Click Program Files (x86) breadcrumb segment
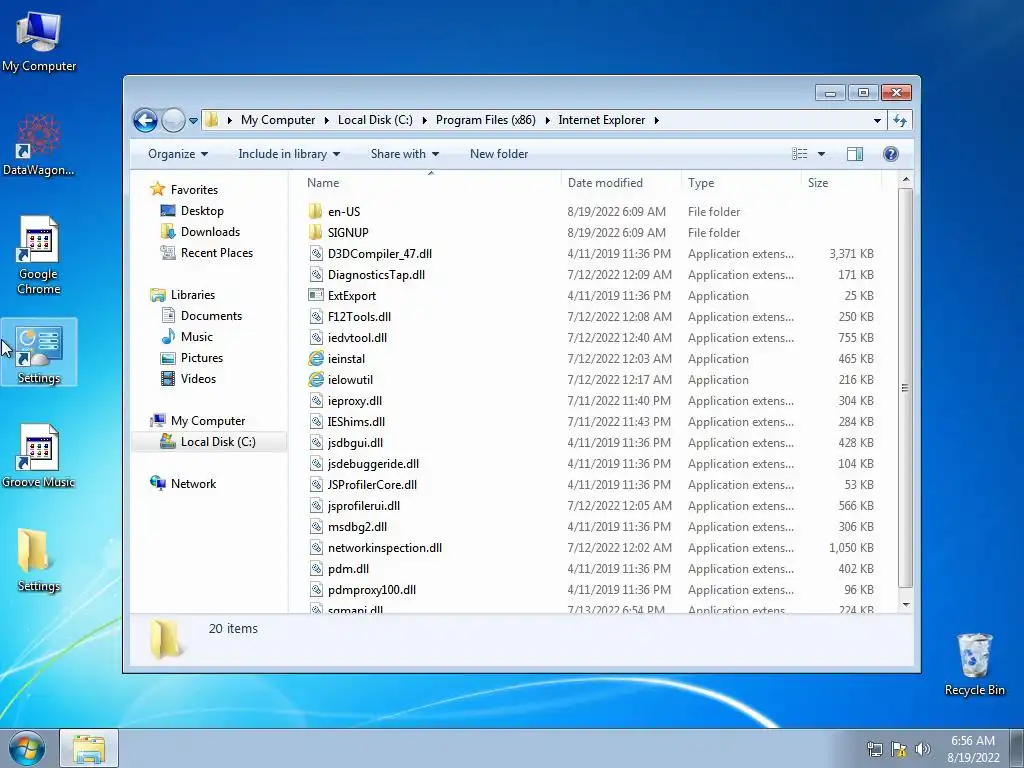Viewport: 1024px width, 768px height. click(485, 120)
